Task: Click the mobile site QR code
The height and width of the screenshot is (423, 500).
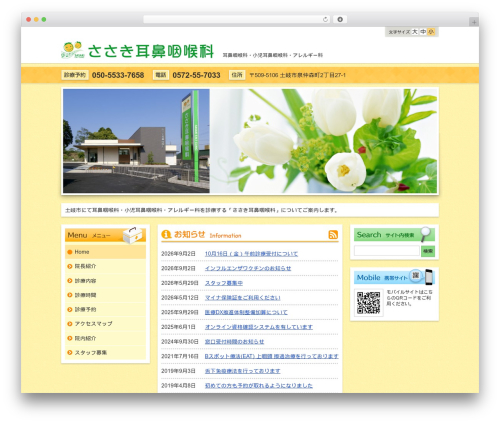Action: click(x=368, y=303)
